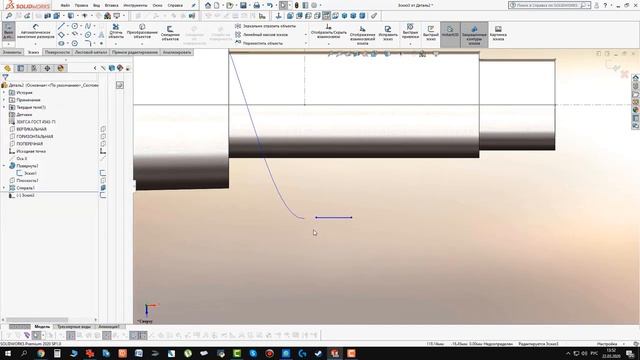Click Auto dimension (Автоматическое нанесение размеров)

point(36,31)
